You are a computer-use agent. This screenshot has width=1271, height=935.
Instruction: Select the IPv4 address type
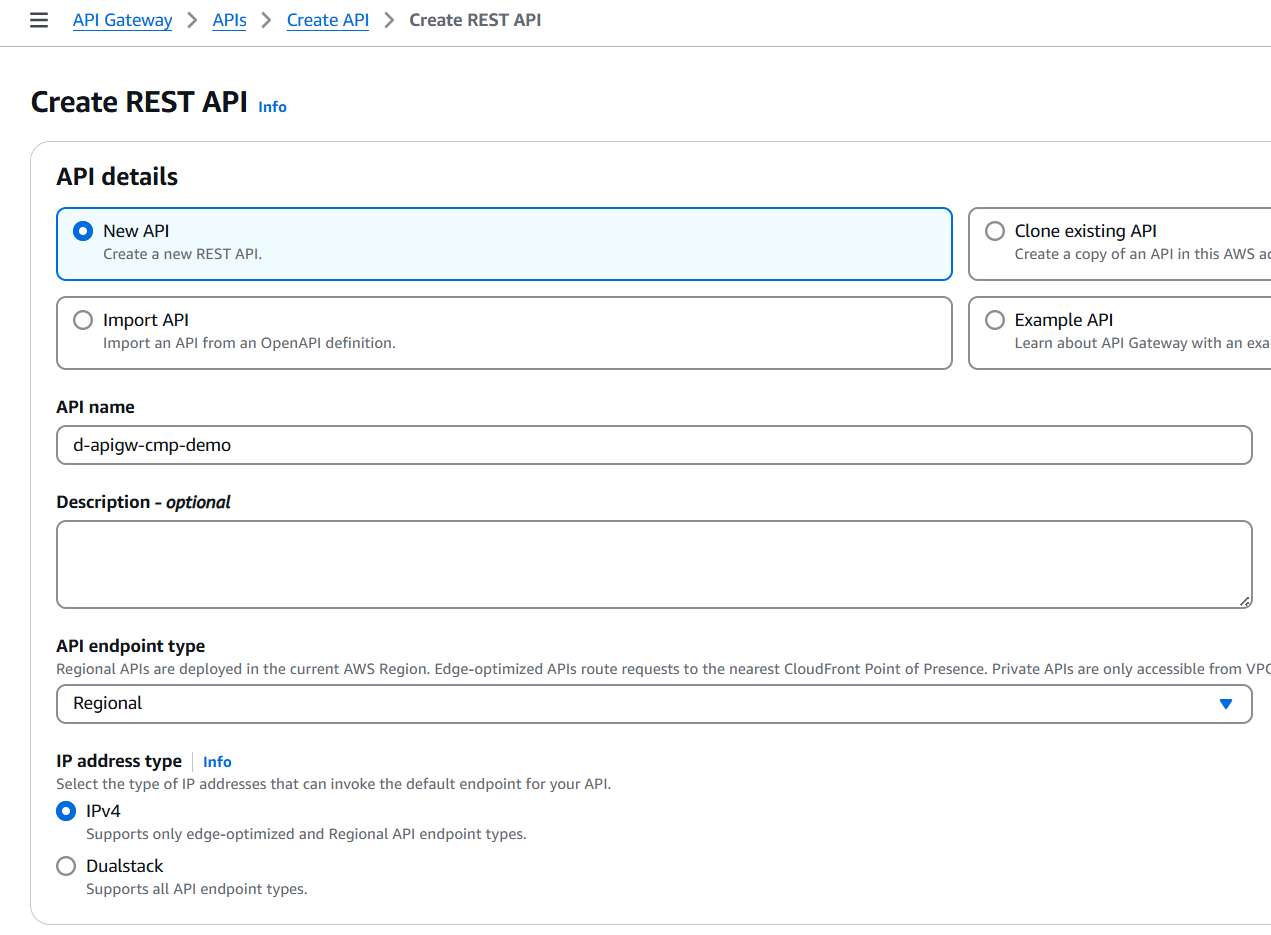pos(66,811)
